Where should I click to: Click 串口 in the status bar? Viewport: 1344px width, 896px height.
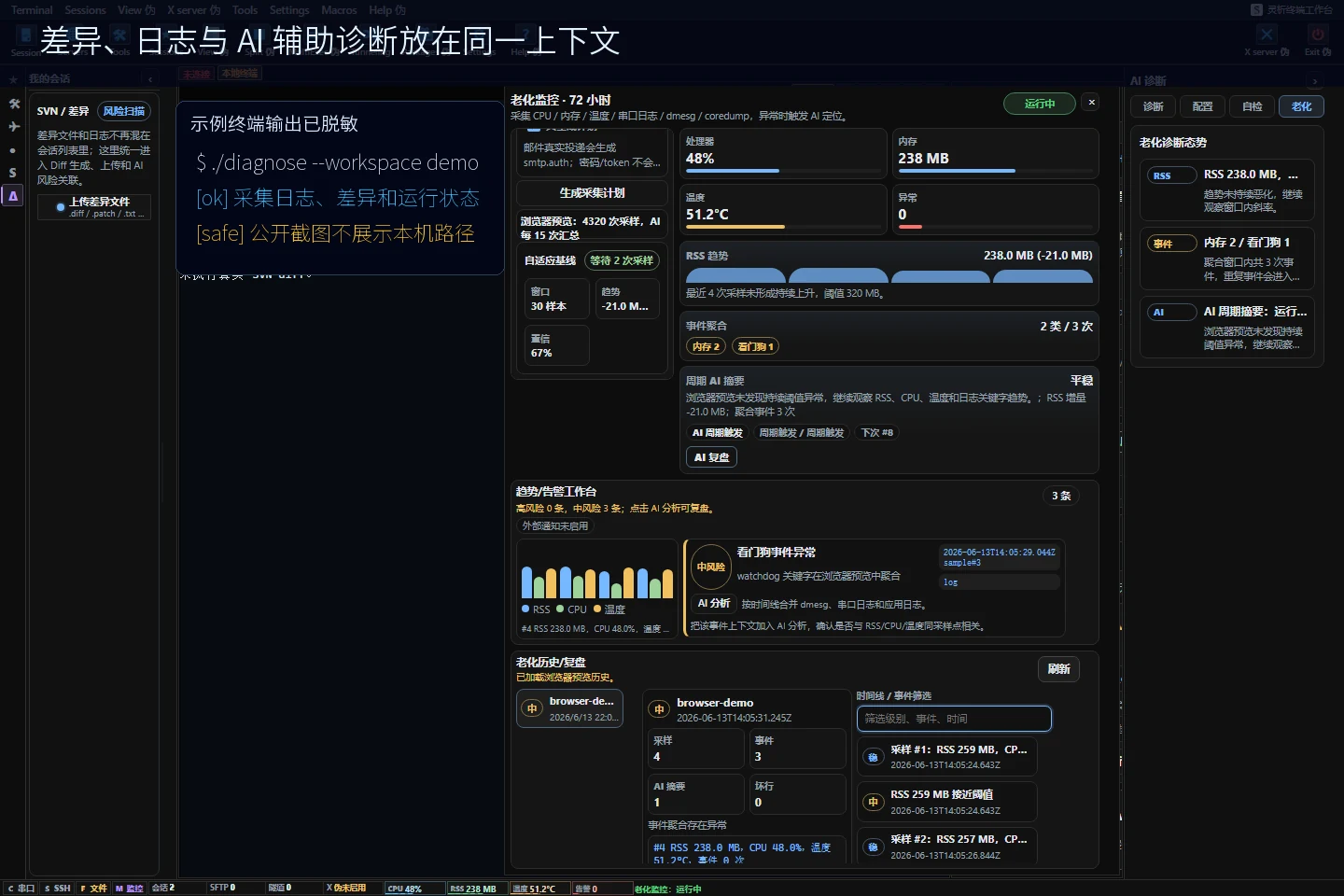point(21,889)
